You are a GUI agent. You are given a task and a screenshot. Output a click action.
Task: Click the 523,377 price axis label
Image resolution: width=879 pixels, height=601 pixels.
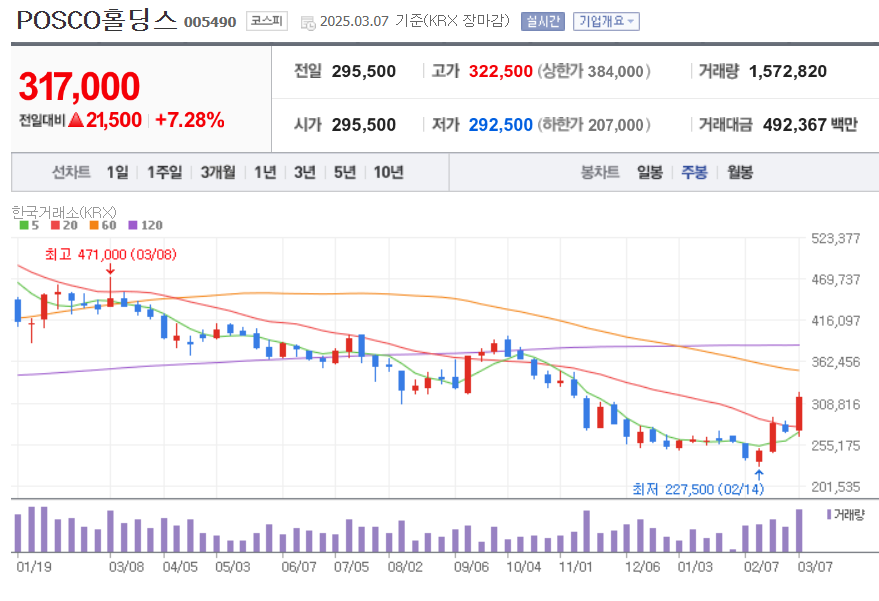point(835,238)
